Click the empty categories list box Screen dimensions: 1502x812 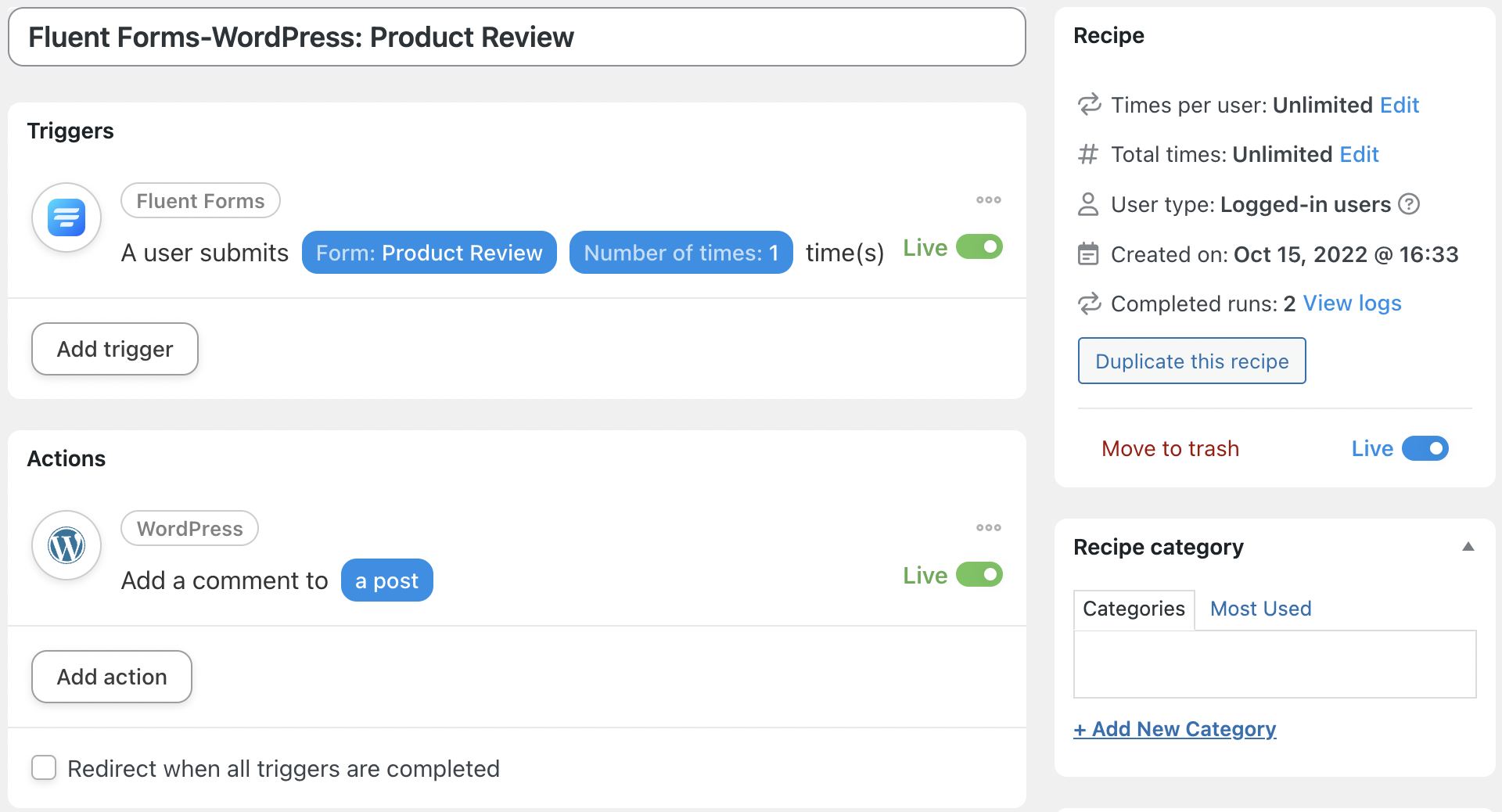(x=1274, y=664)
